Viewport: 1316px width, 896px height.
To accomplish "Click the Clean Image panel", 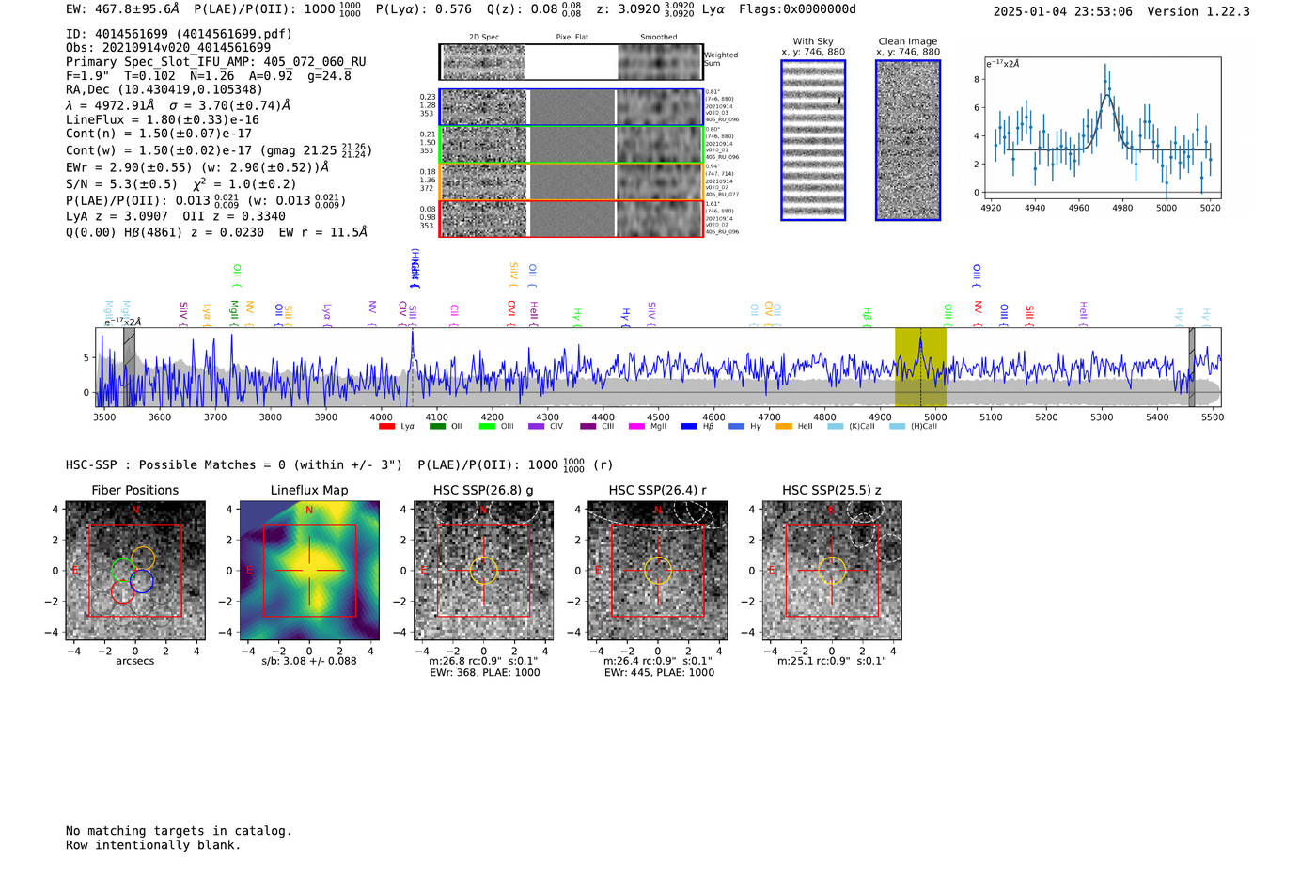I will tap(908, 140).
